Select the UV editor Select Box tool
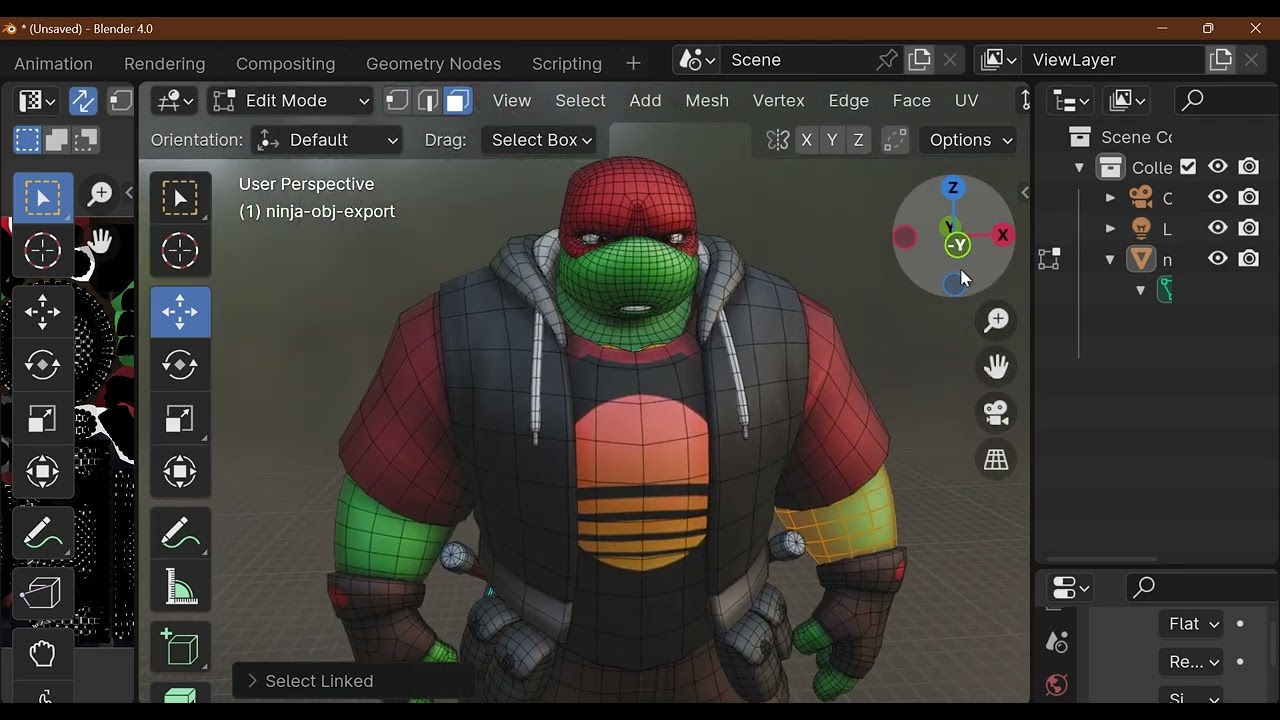This screenshot has height=720, width=1280. click(x=42, y=198)
